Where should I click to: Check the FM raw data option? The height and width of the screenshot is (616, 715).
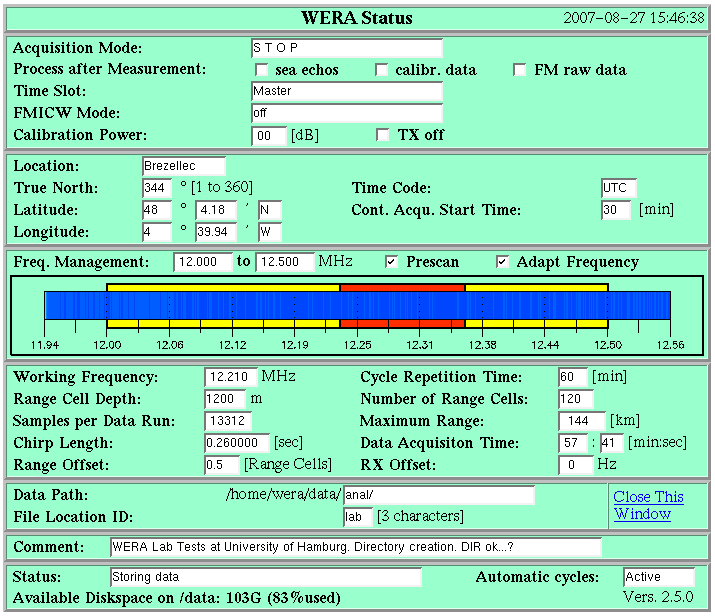point(520,70)
